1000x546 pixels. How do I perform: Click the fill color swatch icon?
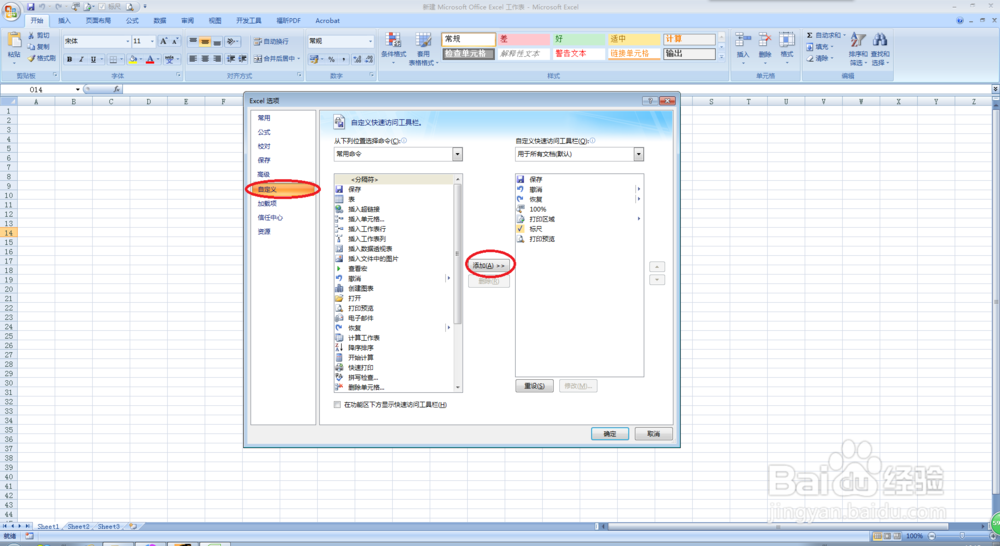coord(133,59)
